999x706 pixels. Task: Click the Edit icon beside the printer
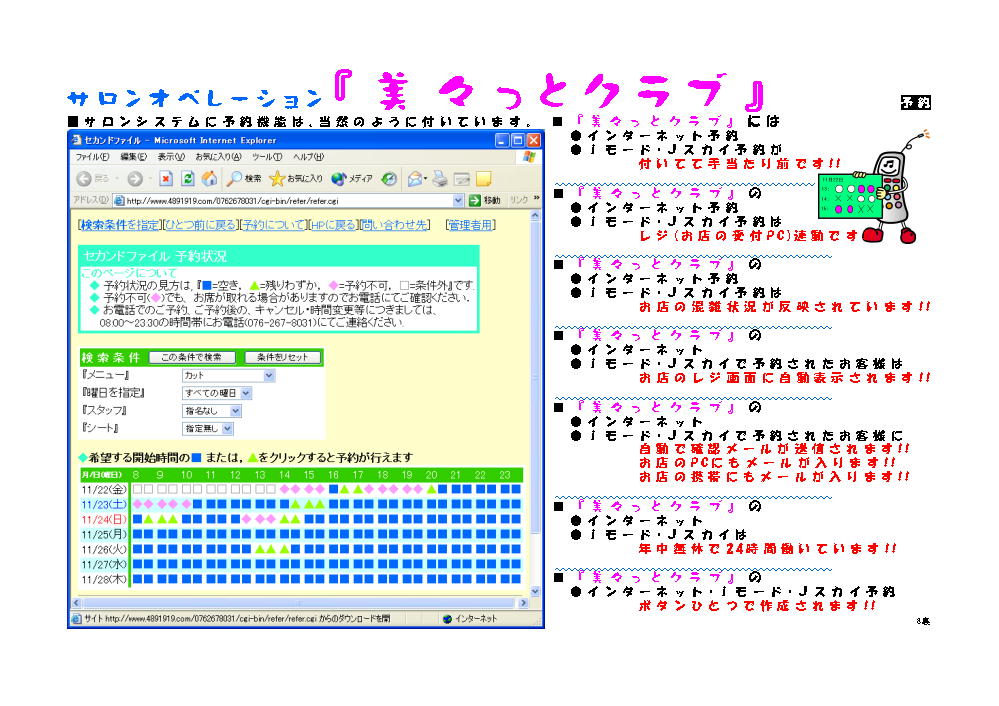pos(462,179)
